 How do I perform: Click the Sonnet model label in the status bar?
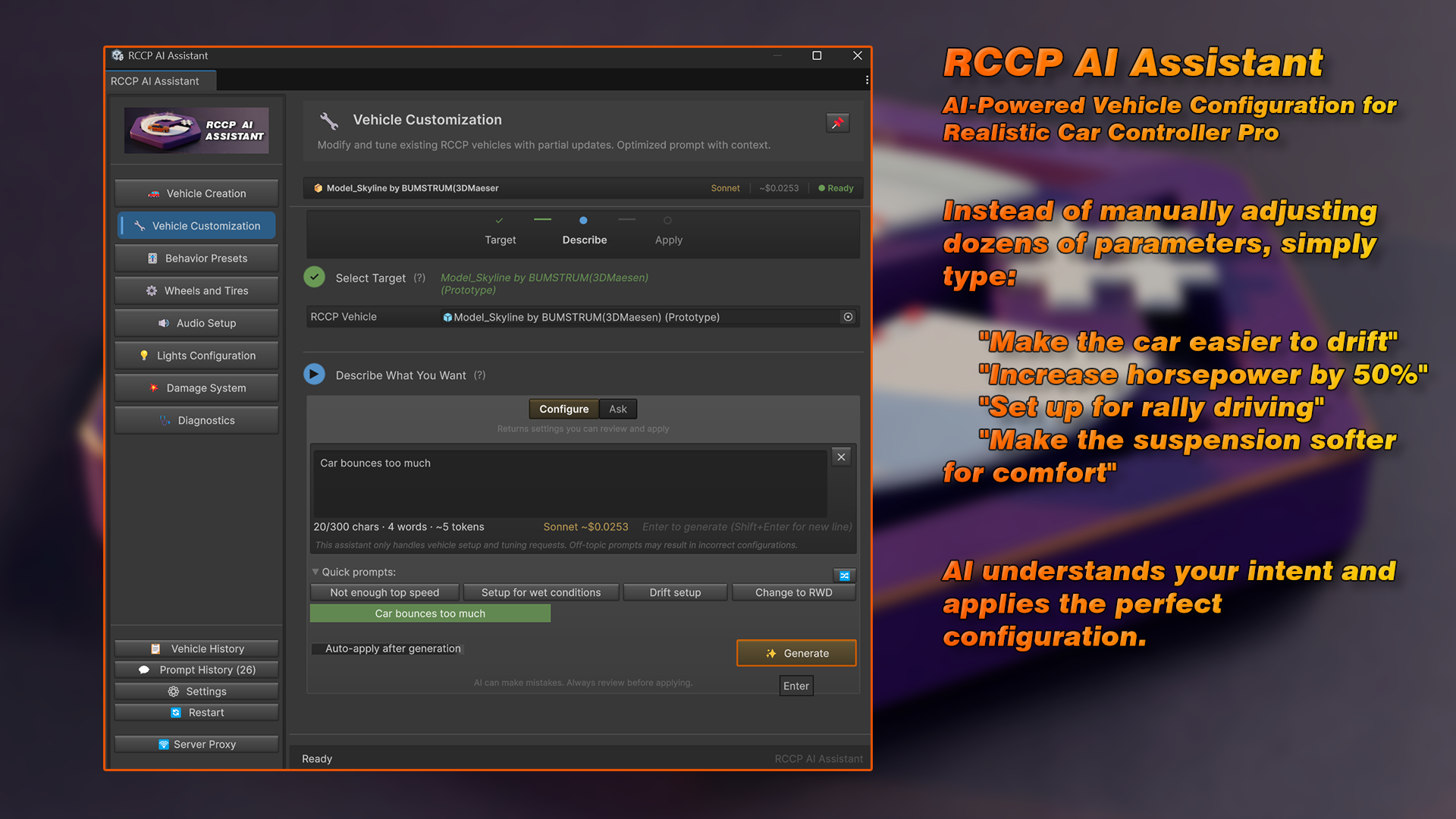(725, 188)
